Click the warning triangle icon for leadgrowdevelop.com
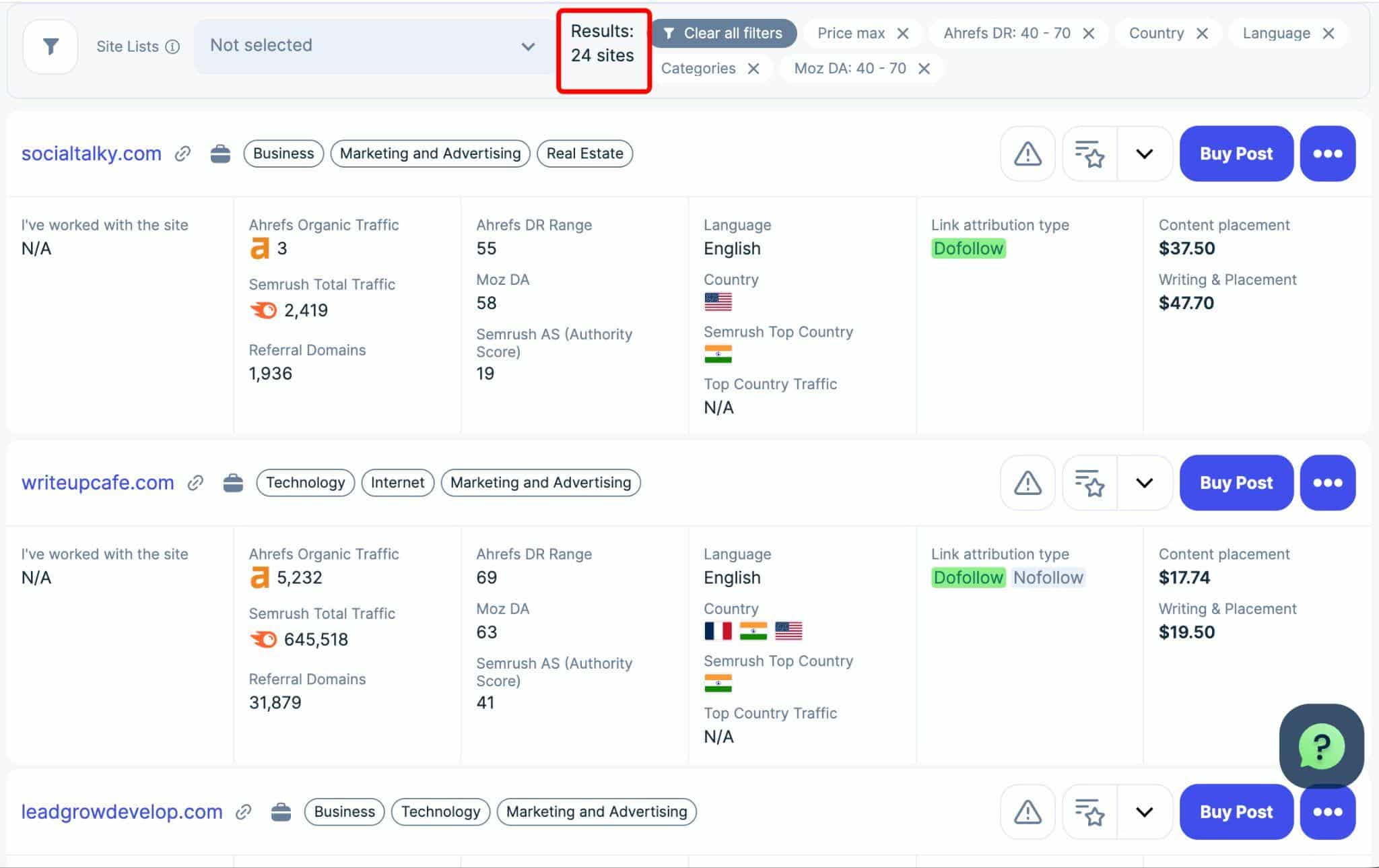 pos(1028,812)
